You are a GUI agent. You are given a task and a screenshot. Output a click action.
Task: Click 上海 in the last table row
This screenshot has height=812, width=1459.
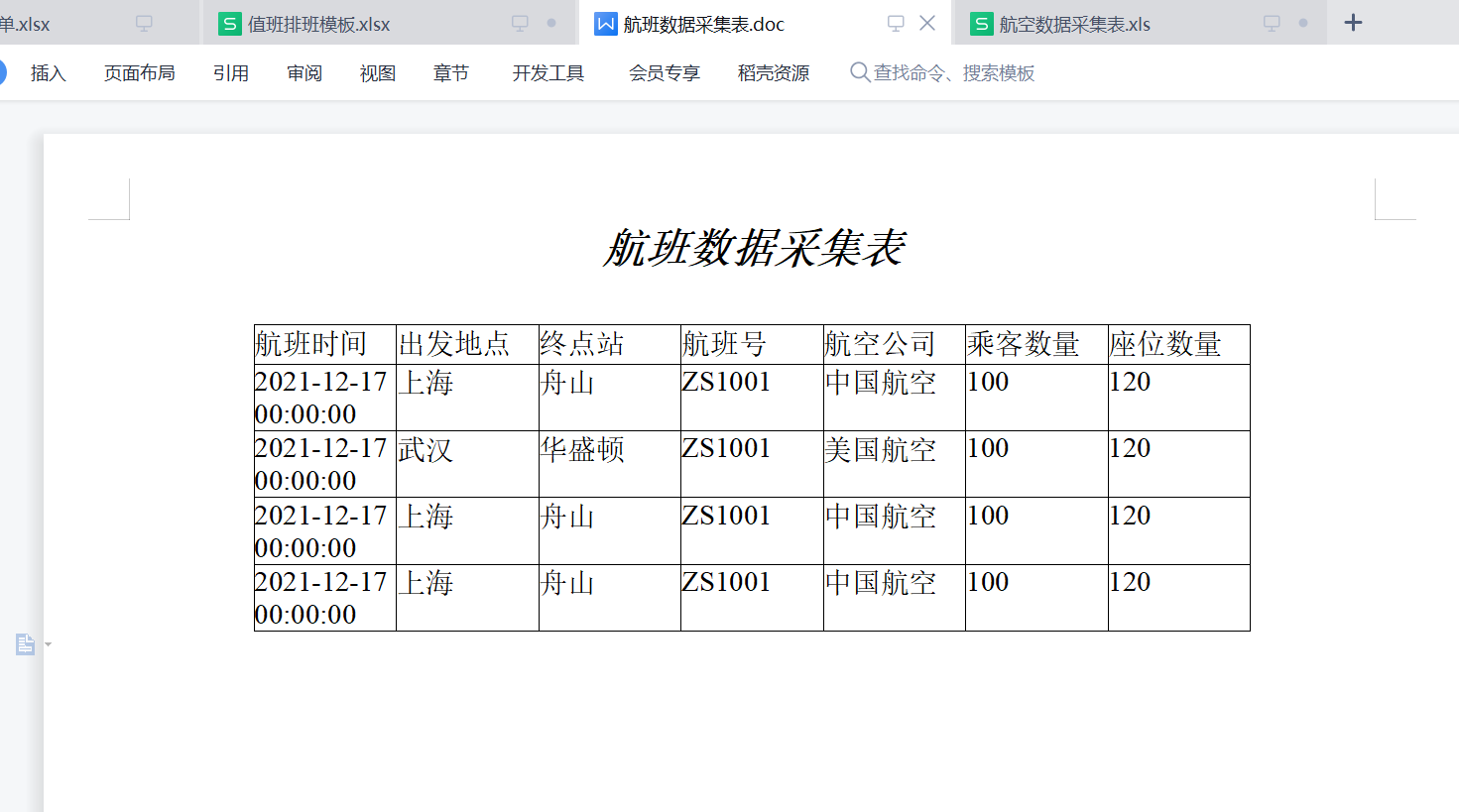(426, 583)
